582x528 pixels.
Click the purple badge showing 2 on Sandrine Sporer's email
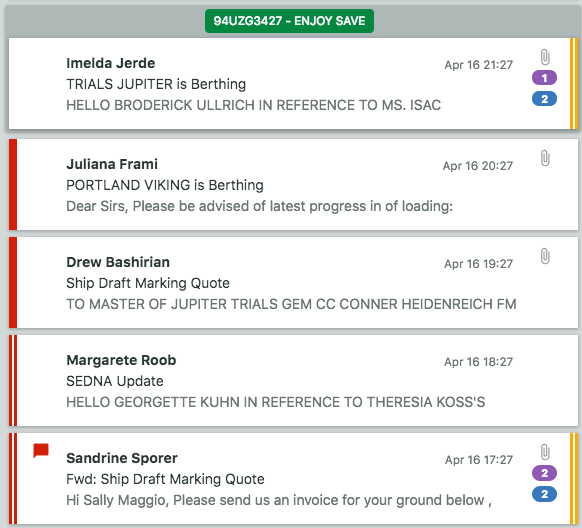[545, 473]
